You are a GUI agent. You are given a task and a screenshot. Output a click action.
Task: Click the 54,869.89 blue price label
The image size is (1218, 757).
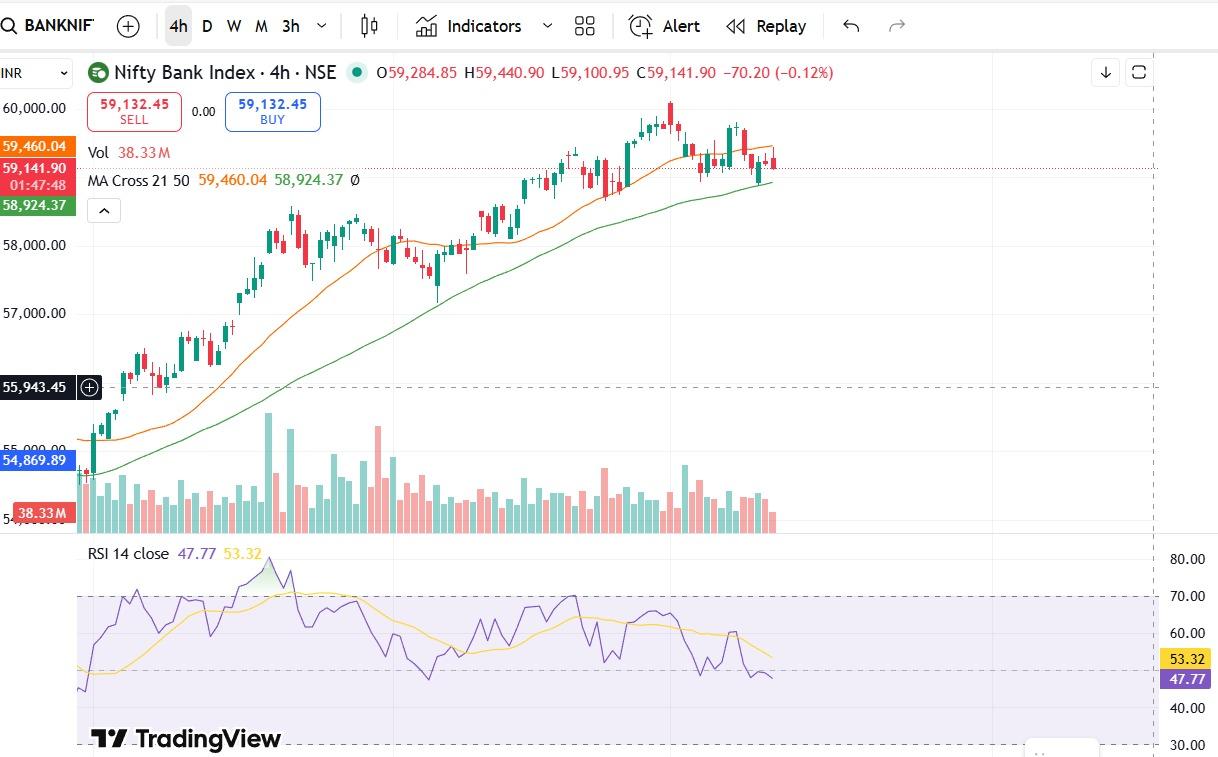tap(37, 460)
